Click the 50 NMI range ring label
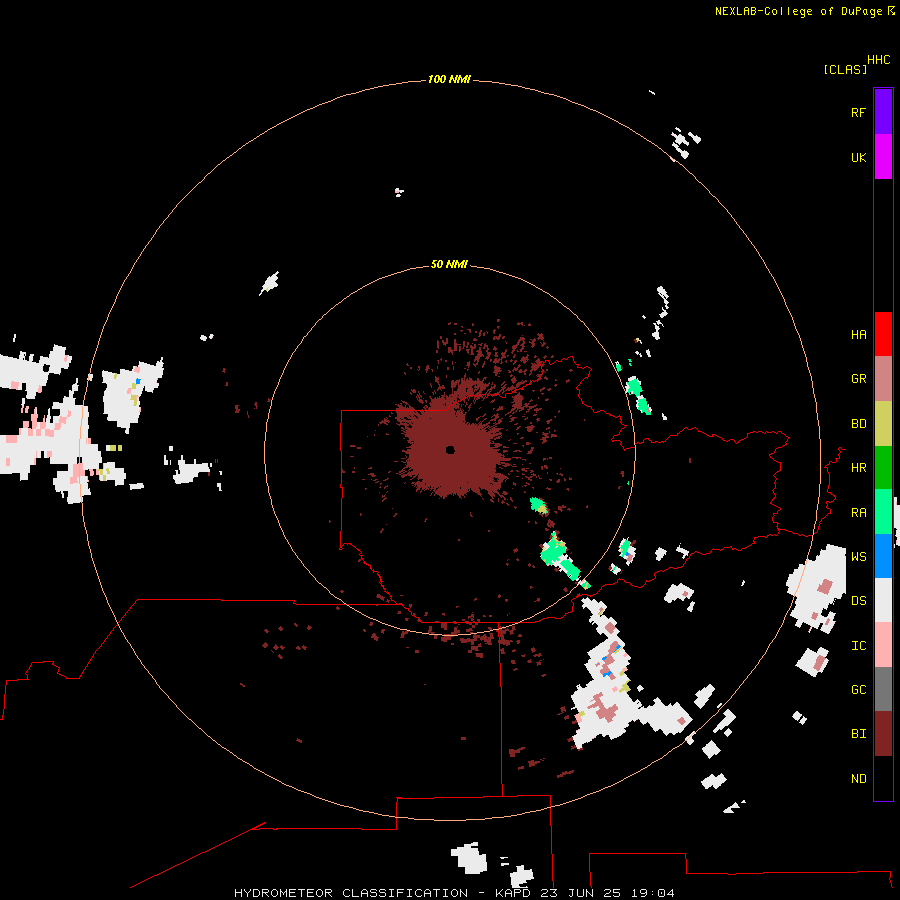Screen dimensions: 900x900 pos(449,264)
